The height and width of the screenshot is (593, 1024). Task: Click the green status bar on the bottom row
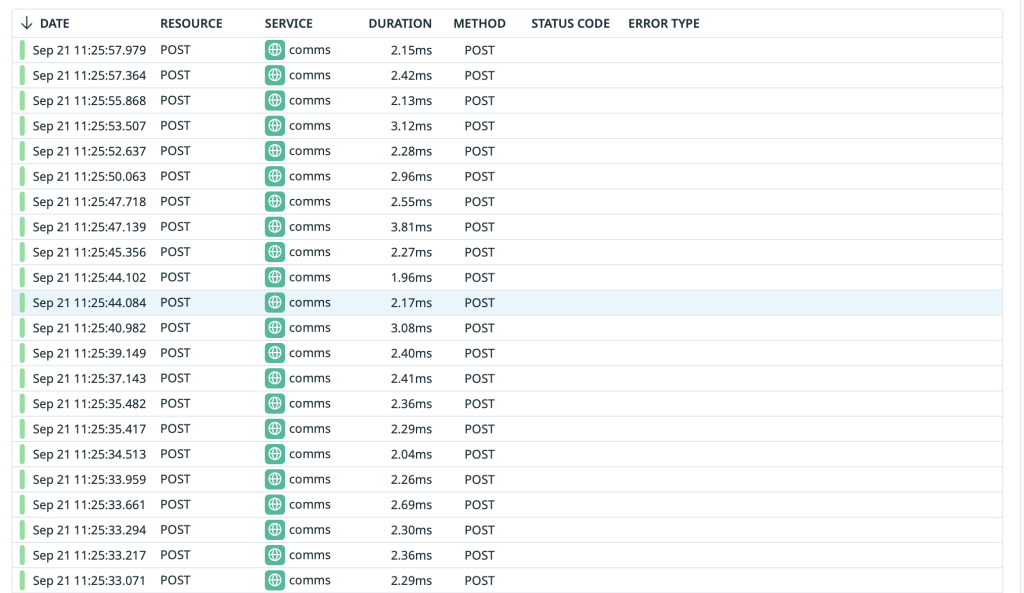22,580
